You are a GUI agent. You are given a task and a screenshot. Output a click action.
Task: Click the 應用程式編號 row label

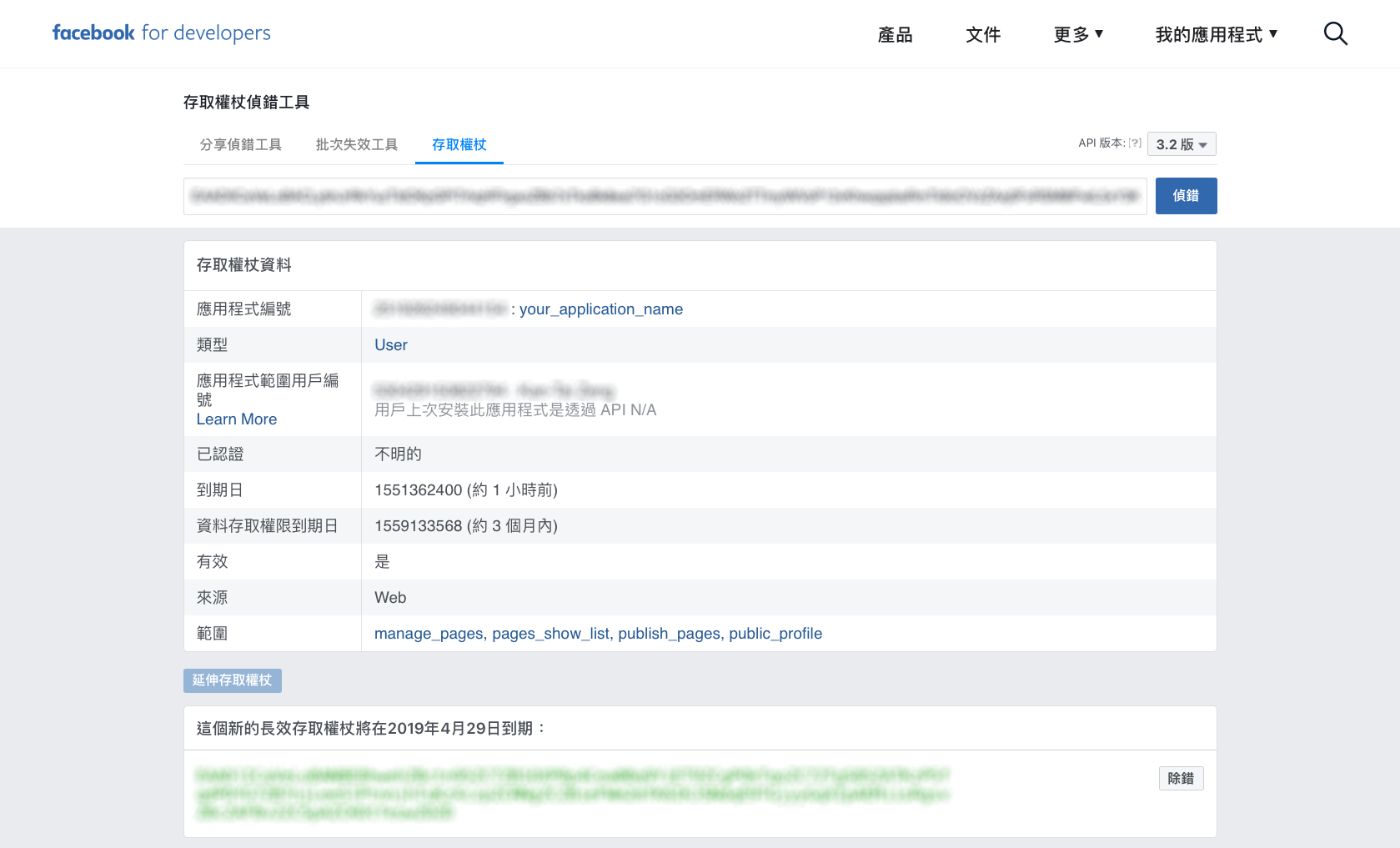[244, 309]
